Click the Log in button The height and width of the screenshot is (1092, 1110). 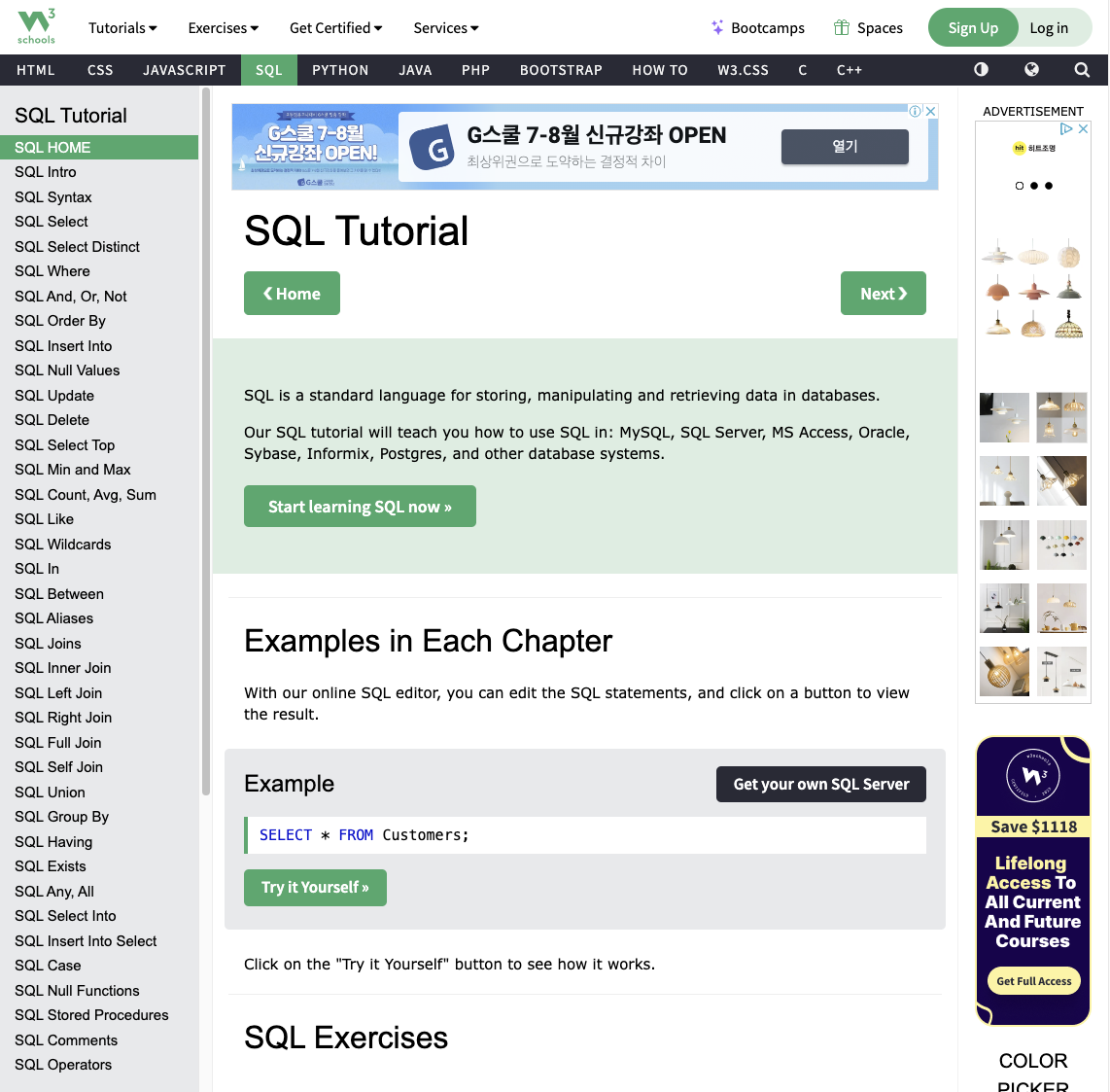point(1049,27)
